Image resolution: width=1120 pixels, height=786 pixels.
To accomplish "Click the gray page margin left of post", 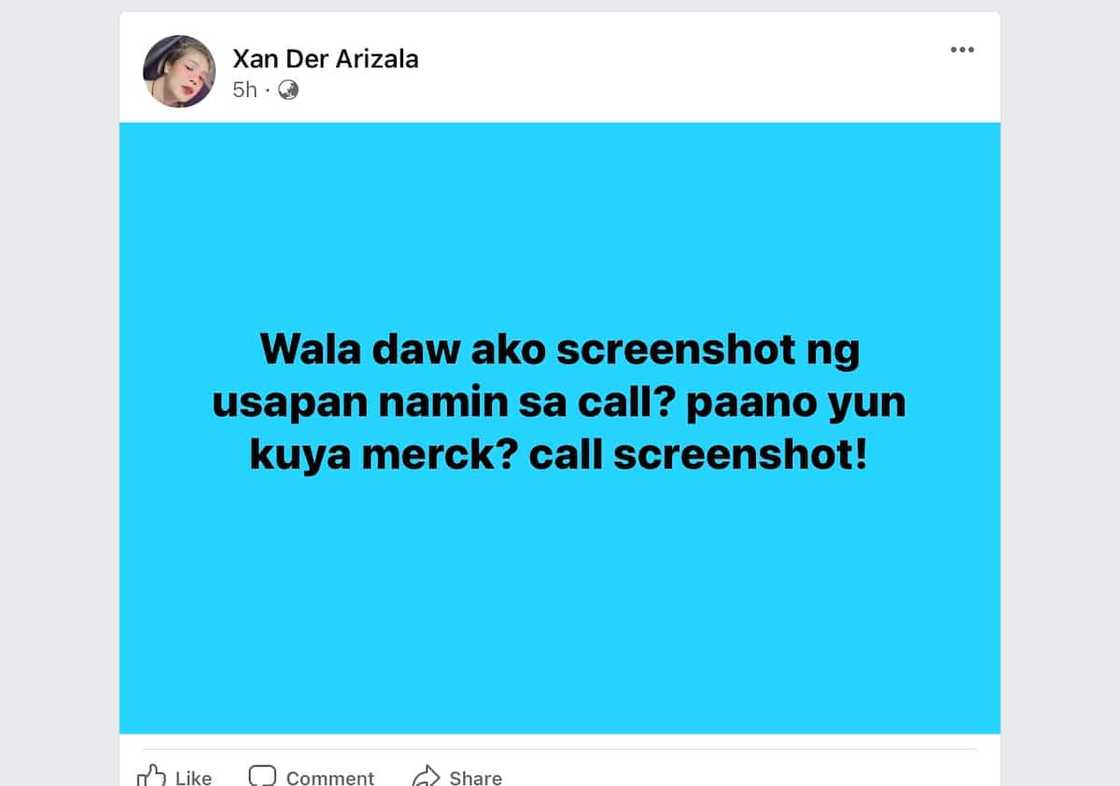I will click(x=59, y=393).
